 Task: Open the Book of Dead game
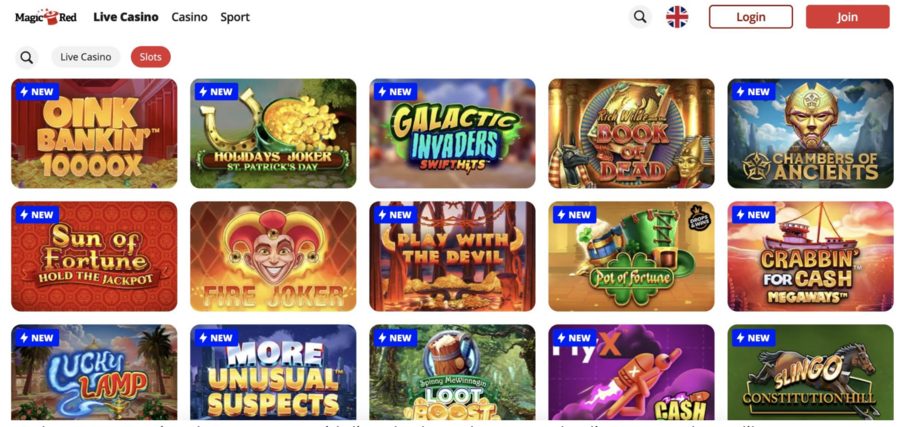pyautogui.click(x=631, y=133)
